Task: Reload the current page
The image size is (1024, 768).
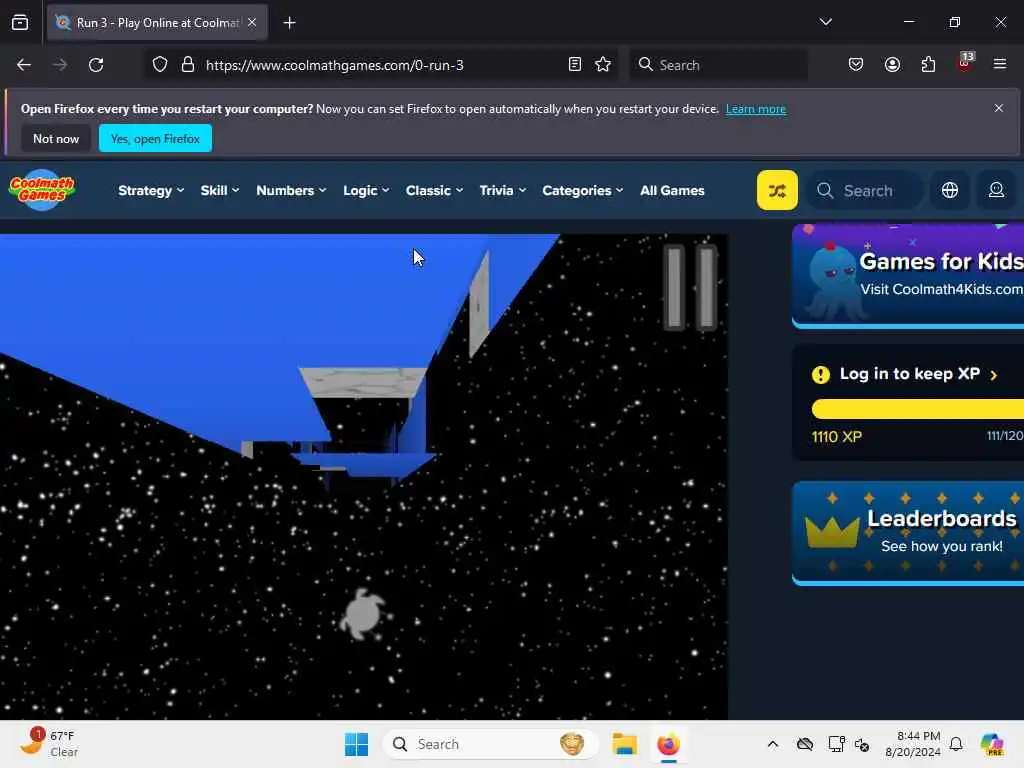Action: tap(96, 65)
